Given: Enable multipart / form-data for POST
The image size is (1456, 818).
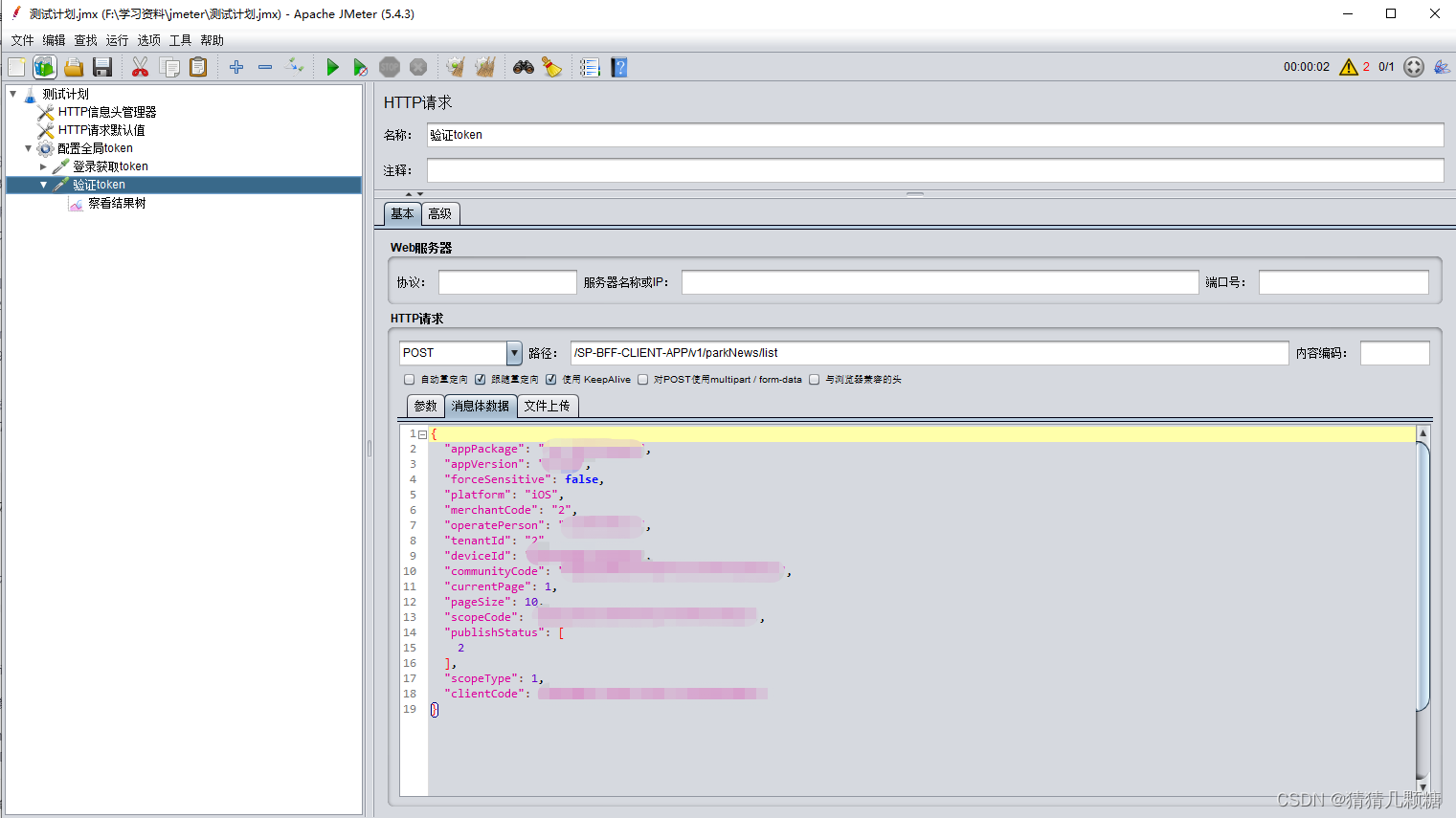Looking at the screenshot, I should 643,380.
